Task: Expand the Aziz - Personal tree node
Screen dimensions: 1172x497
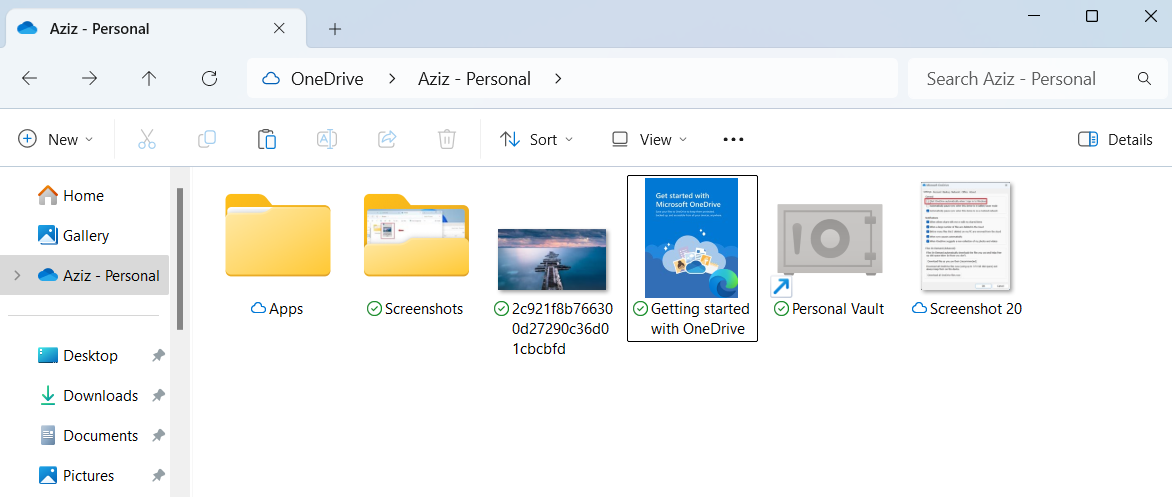Action: point(17,275)
